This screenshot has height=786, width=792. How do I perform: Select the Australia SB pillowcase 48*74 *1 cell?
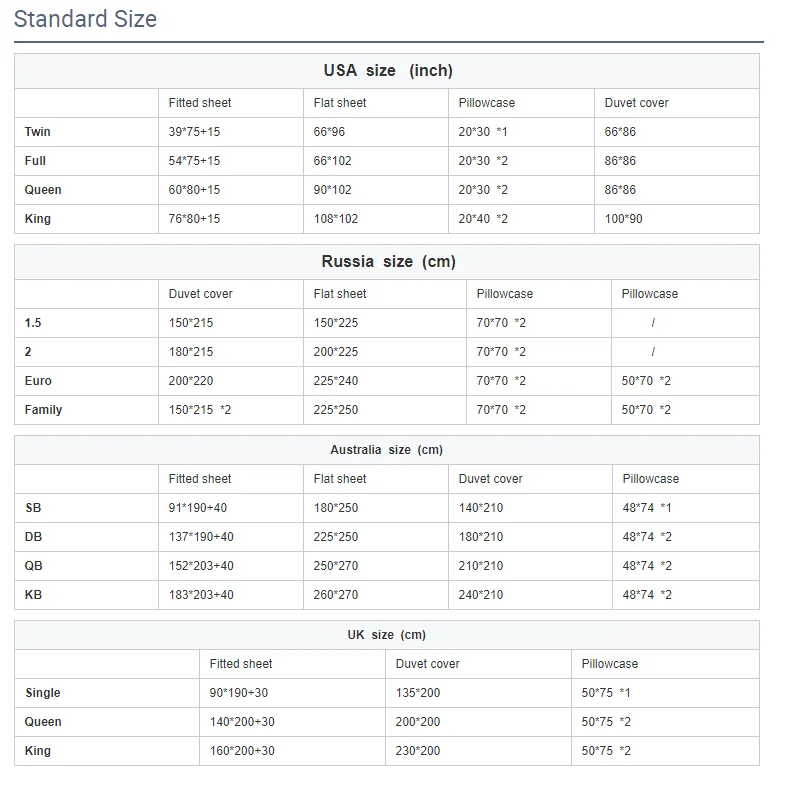647,508
